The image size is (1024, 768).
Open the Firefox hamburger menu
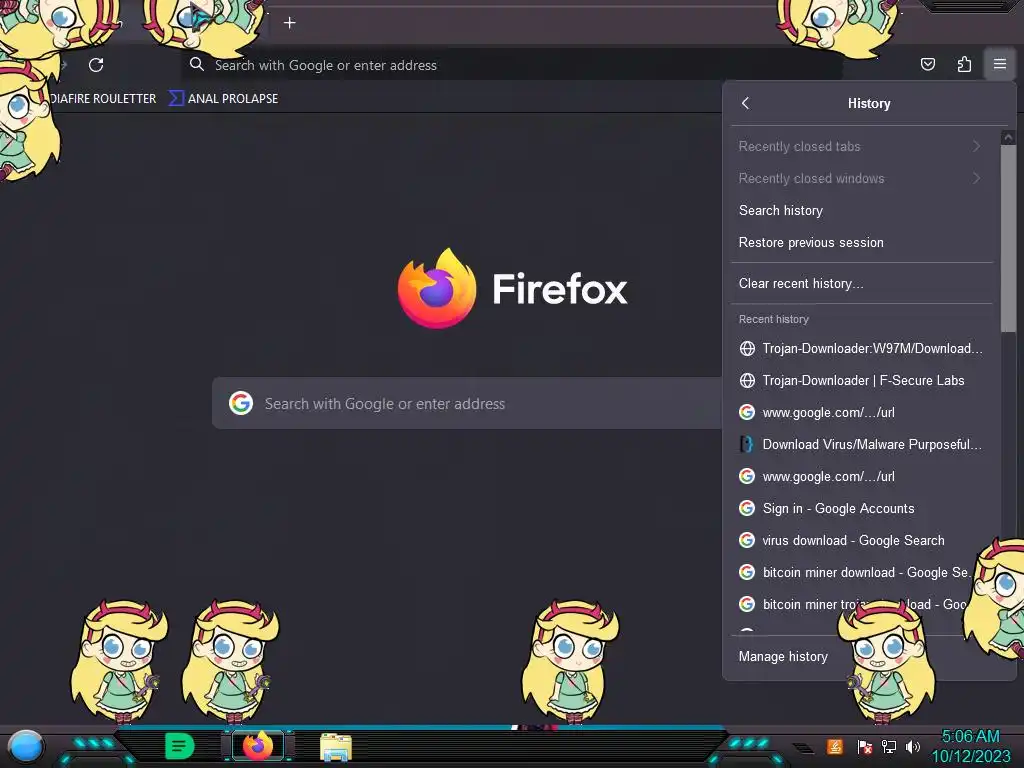tap(1000, 64)
